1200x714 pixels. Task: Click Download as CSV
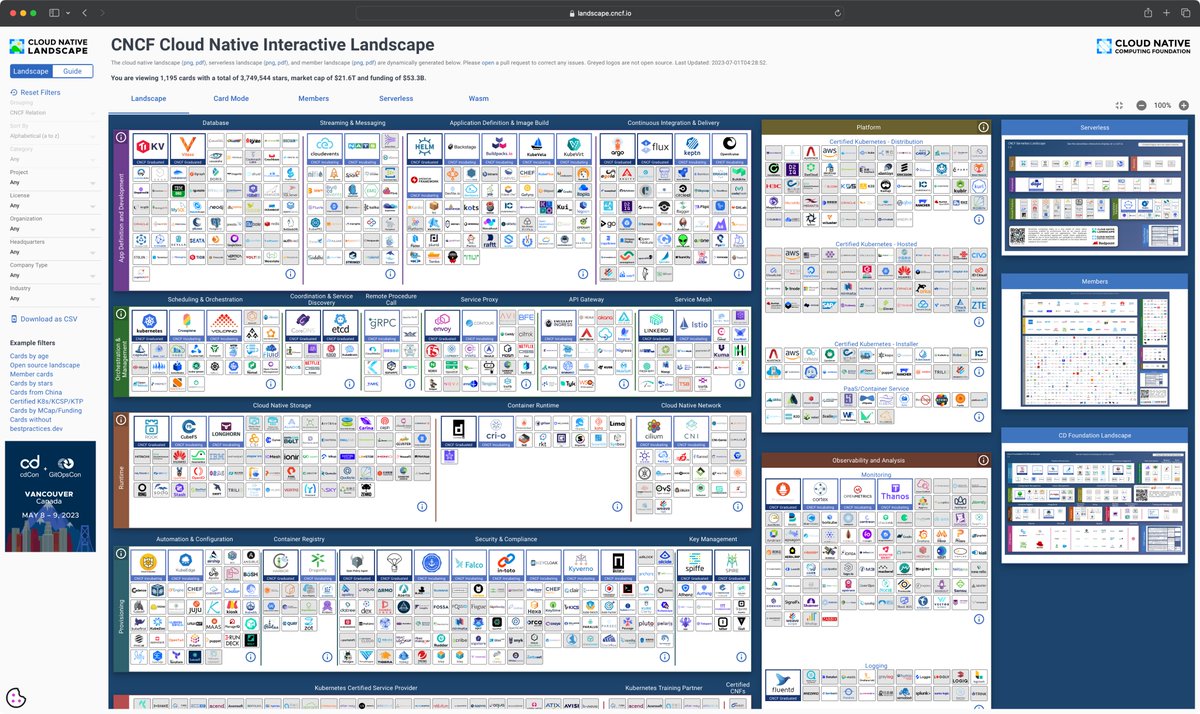click(43, 319)
